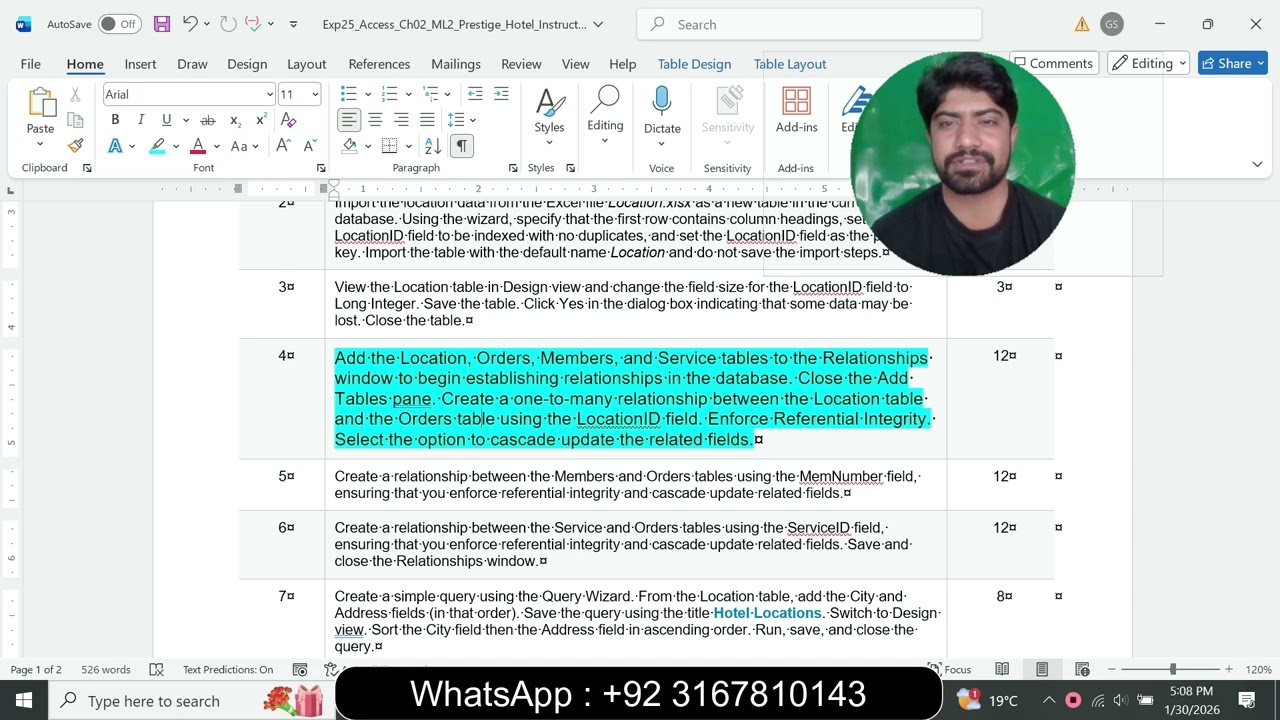Toggle Superscript formatting
The width and height of the screenshot is (1280, 720).
point(261,120)
